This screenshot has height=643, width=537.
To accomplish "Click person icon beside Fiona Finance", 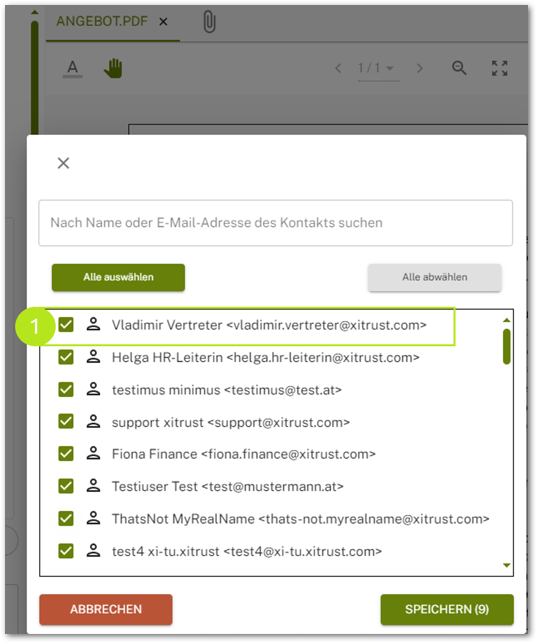I will pyautogui.click(x=93, y=454).
